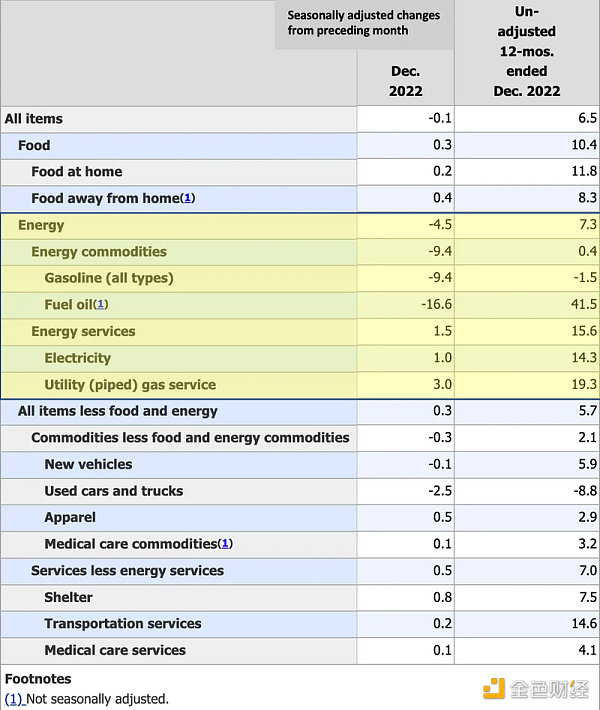Select the All items row label
Image resolution: width=600 pixels, height=710 pixels.
pos(33,119)
